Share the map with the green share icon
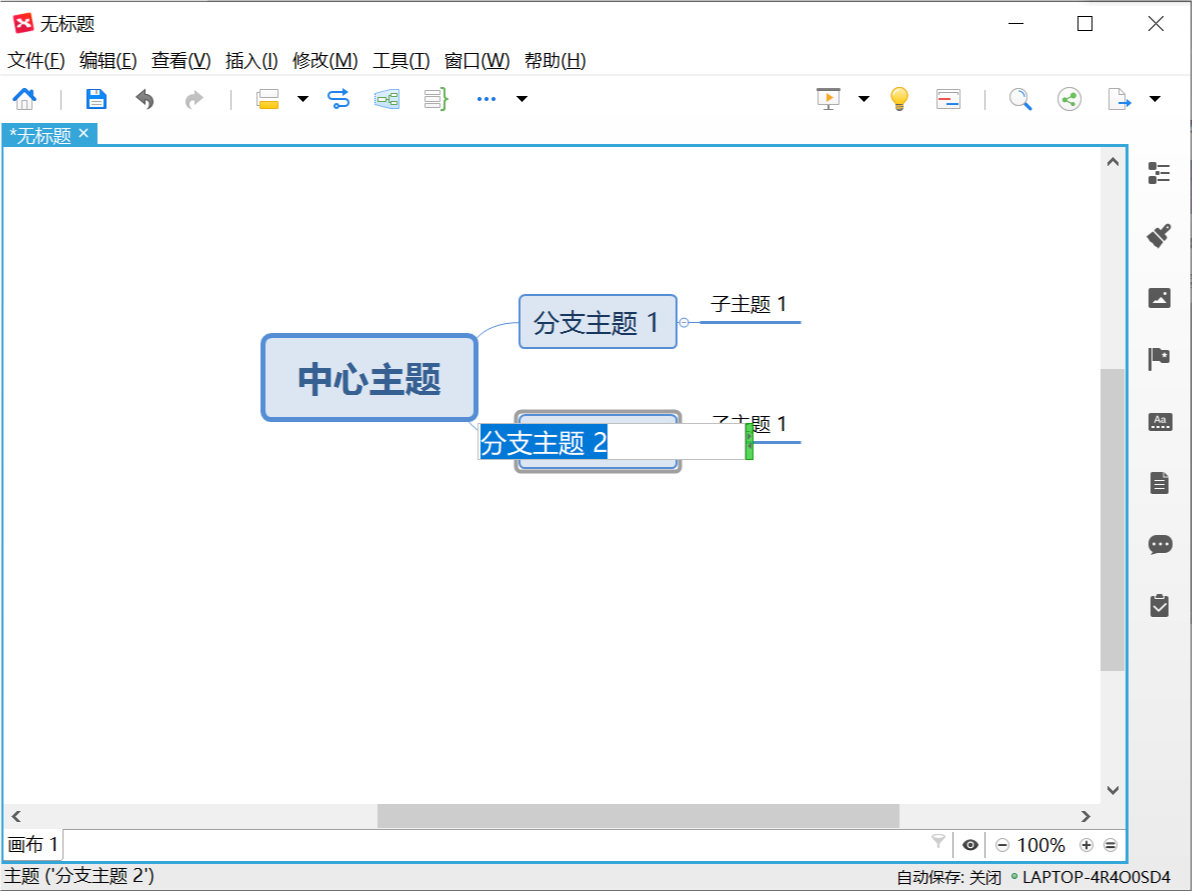1192x891 pixels. pos(1070,99)
